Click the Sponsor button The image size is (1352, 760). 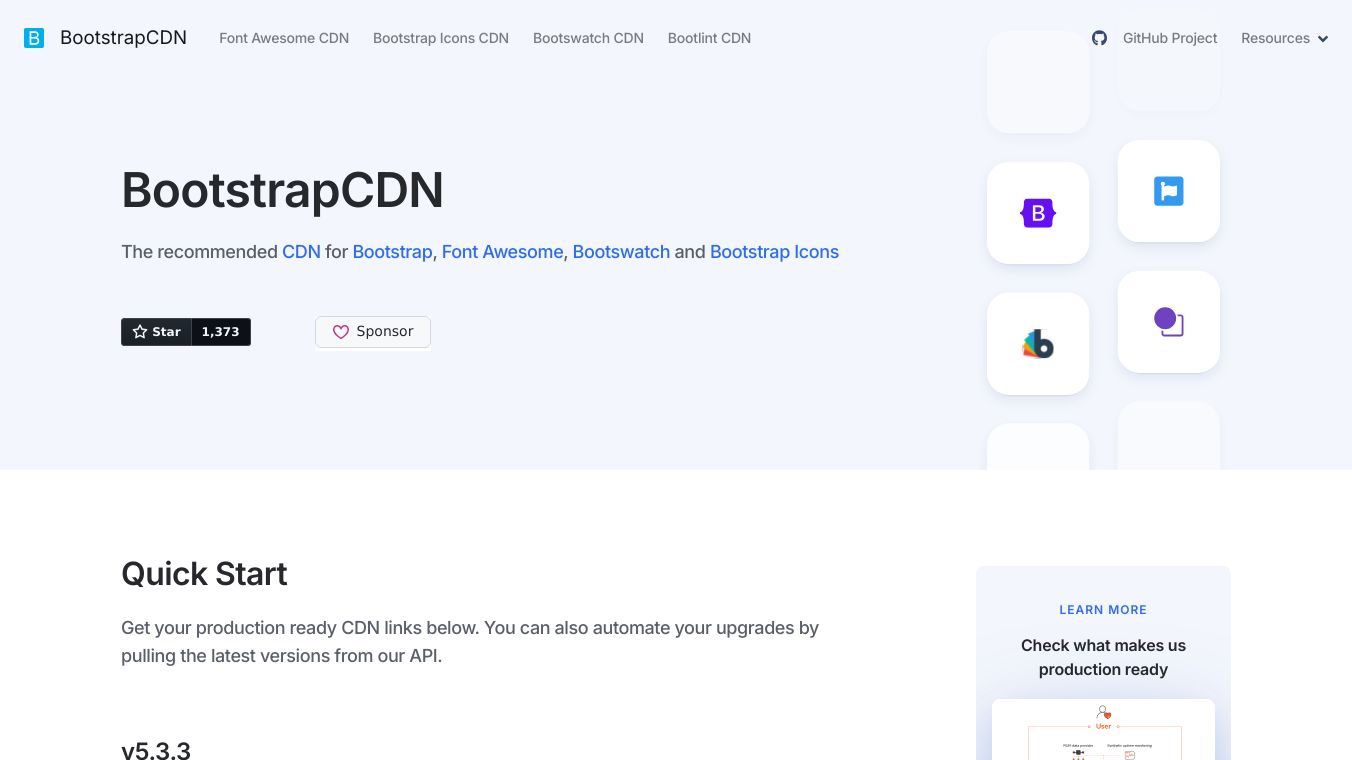(x=373, y=332)
